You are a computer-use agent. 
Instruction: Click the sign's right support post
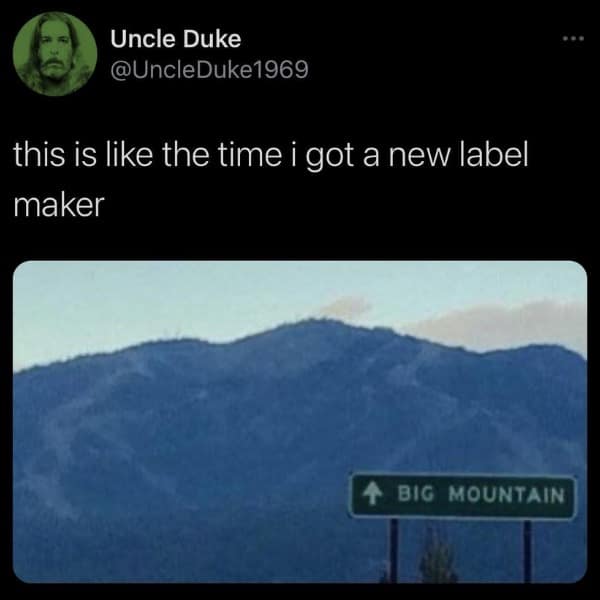tap(527, 551)
